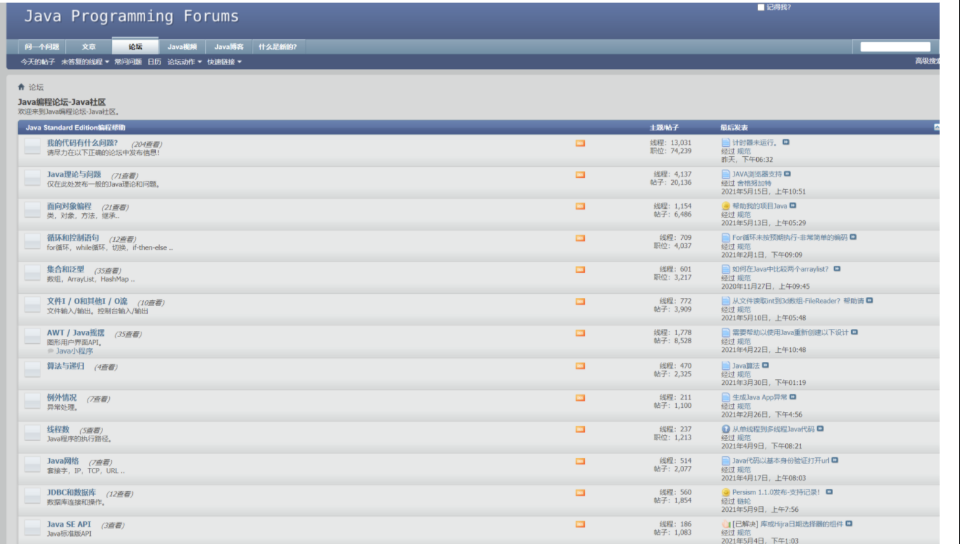The height and width of the screenshot is (544, 960).
Task: Open RSS feed icon for 循环和控制语句 forum
Action: click(x=580, y=238)
